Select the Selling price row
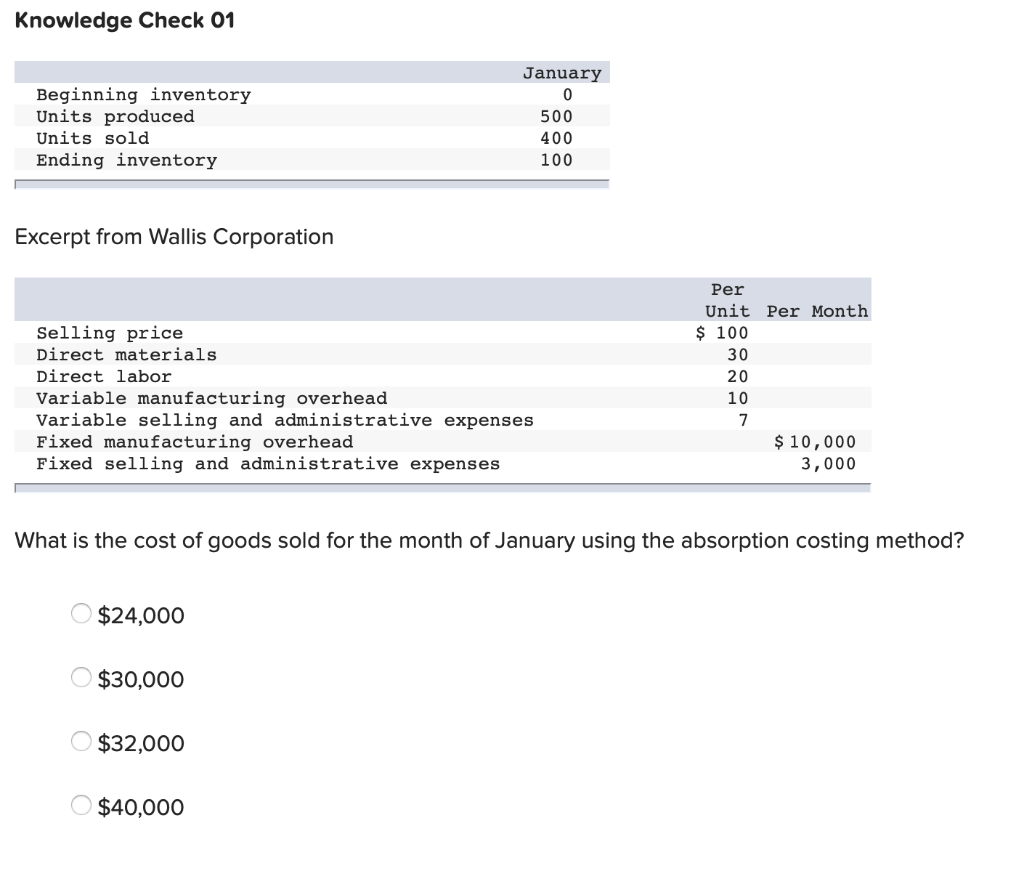Screen dimensions: 1024x895 (109, 333)
